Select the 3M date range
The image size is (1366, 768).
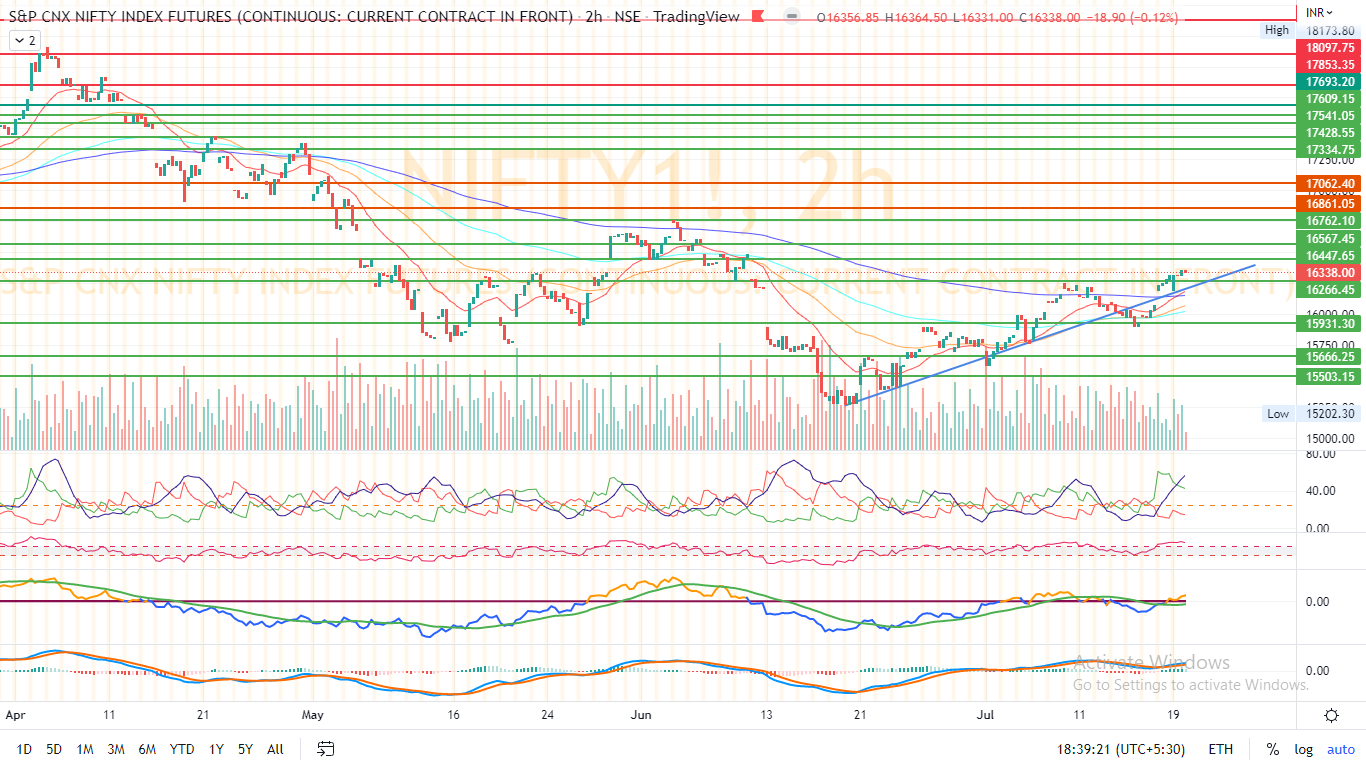[x=116, y=749]
